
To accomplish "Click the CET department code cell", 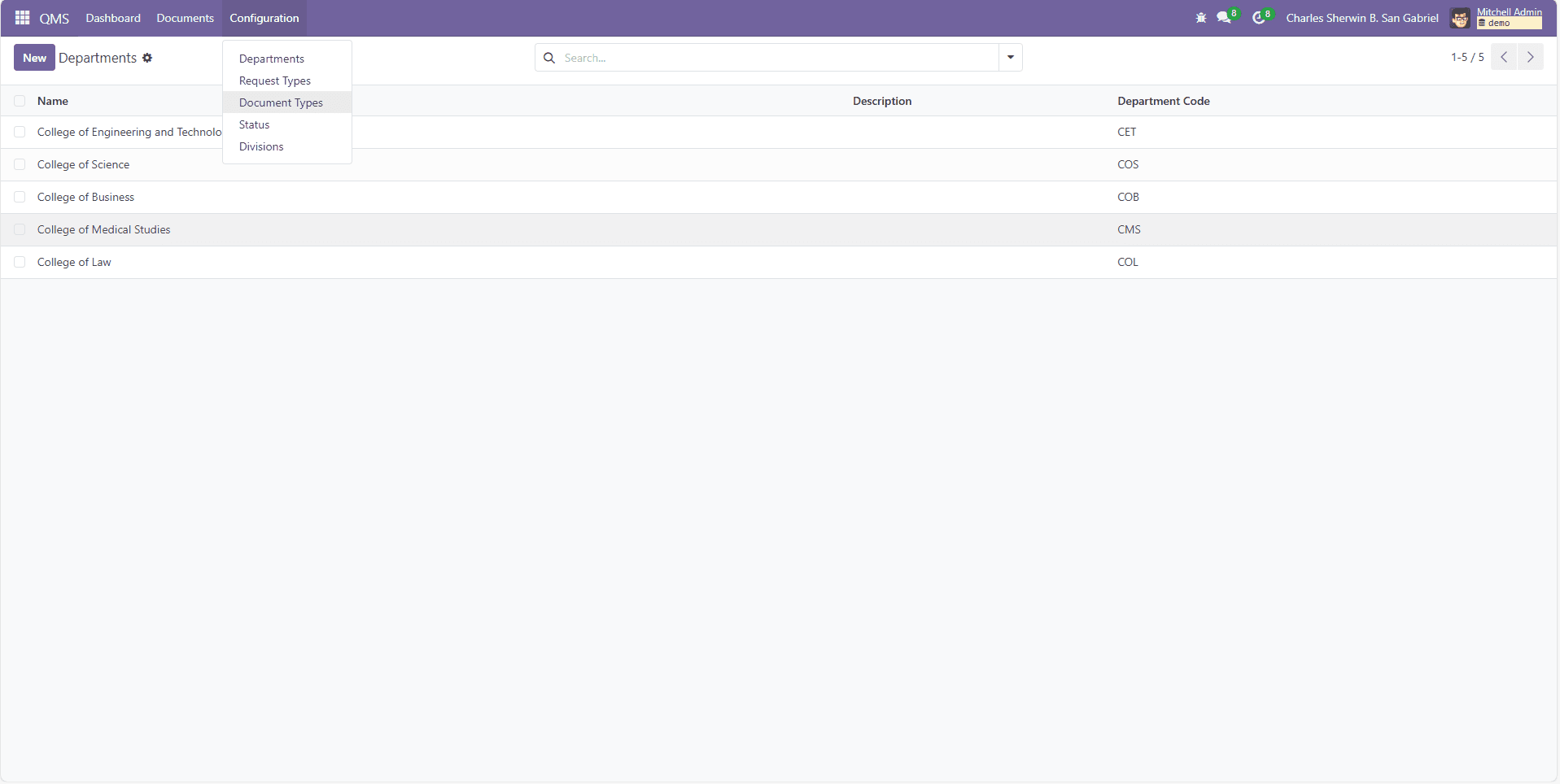I will [x=1126, y=132].
